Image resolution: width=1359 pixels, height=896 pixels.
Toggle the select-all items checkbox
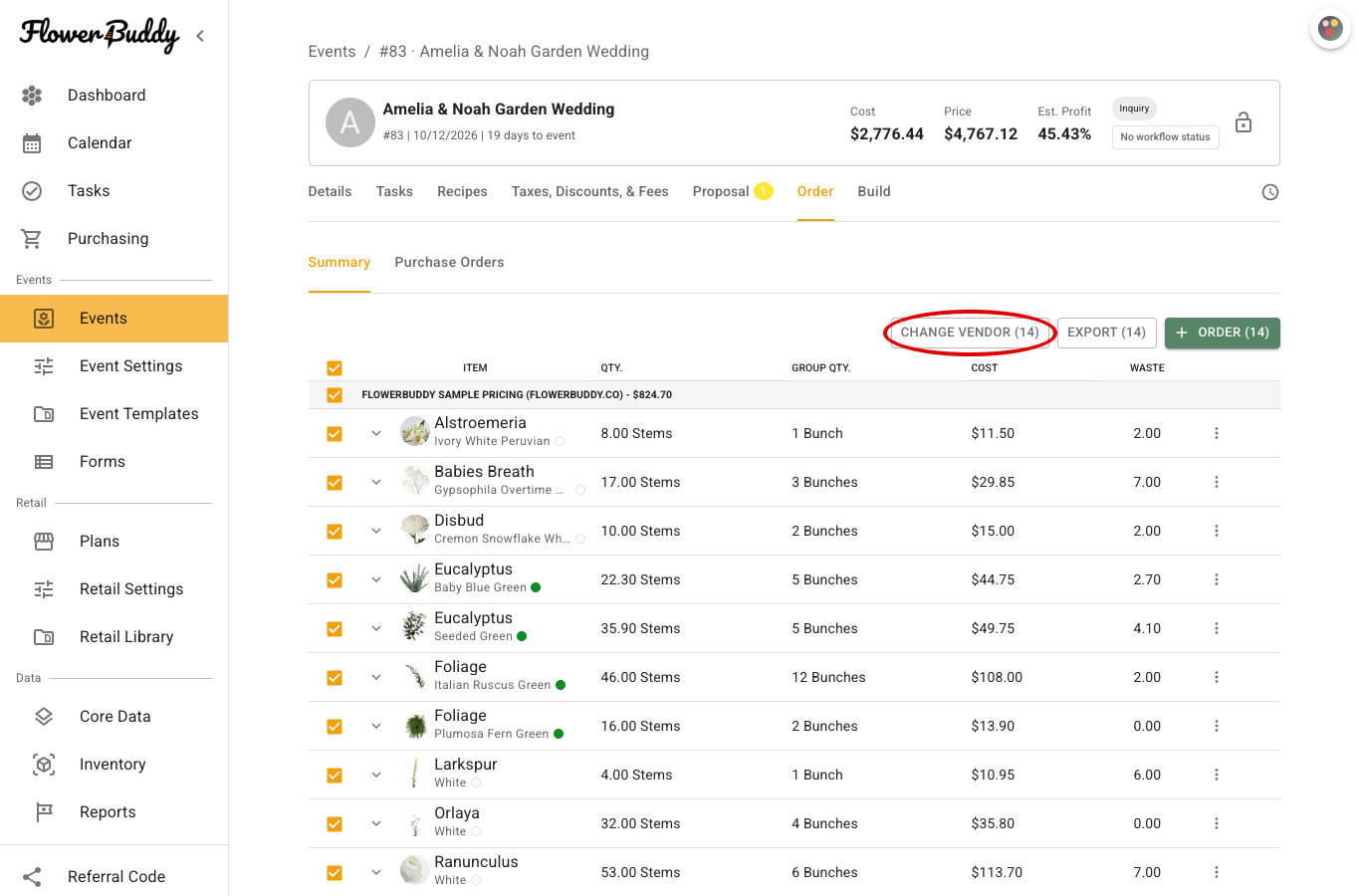coord(335,368)
